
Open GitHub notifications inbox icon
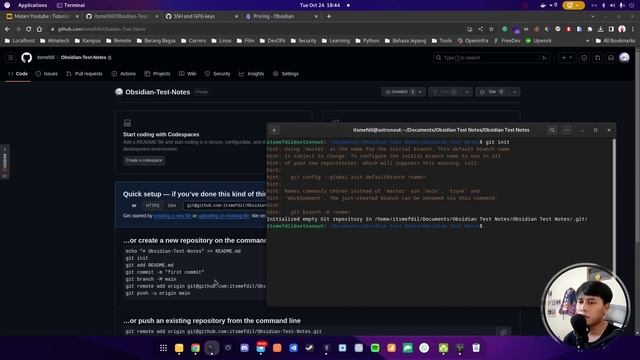(x=611, y=58)
